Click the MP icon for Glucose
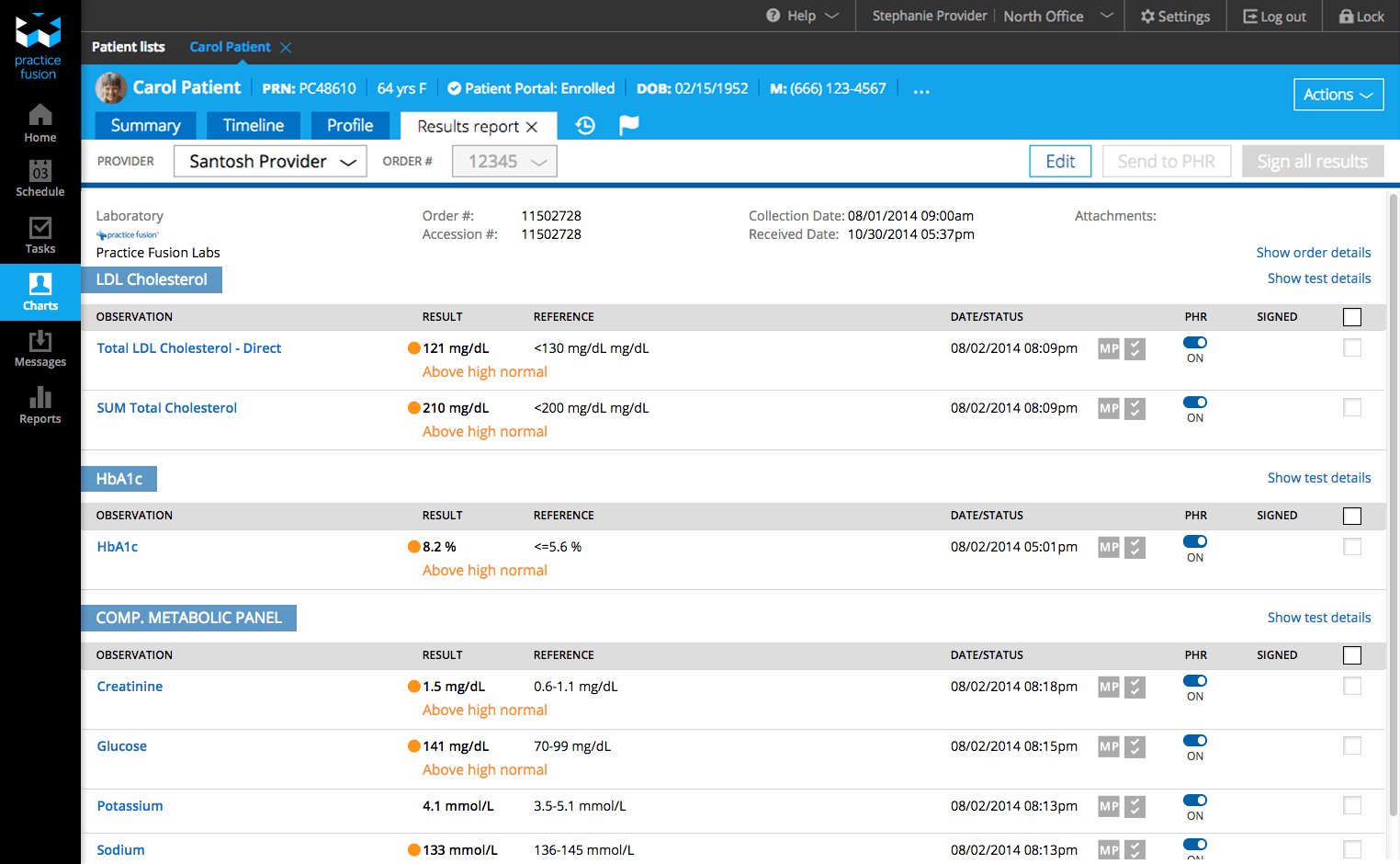Screen dimensions: 1400x864 [1109, 747]
